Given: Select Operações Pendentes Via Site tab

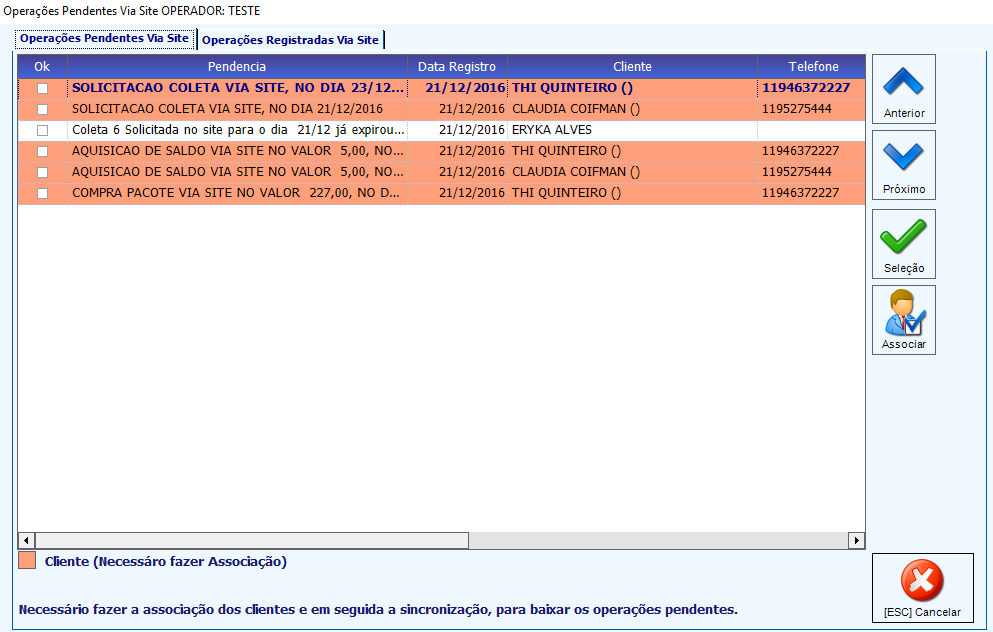Looking at the screenshot, I should 104,38.
